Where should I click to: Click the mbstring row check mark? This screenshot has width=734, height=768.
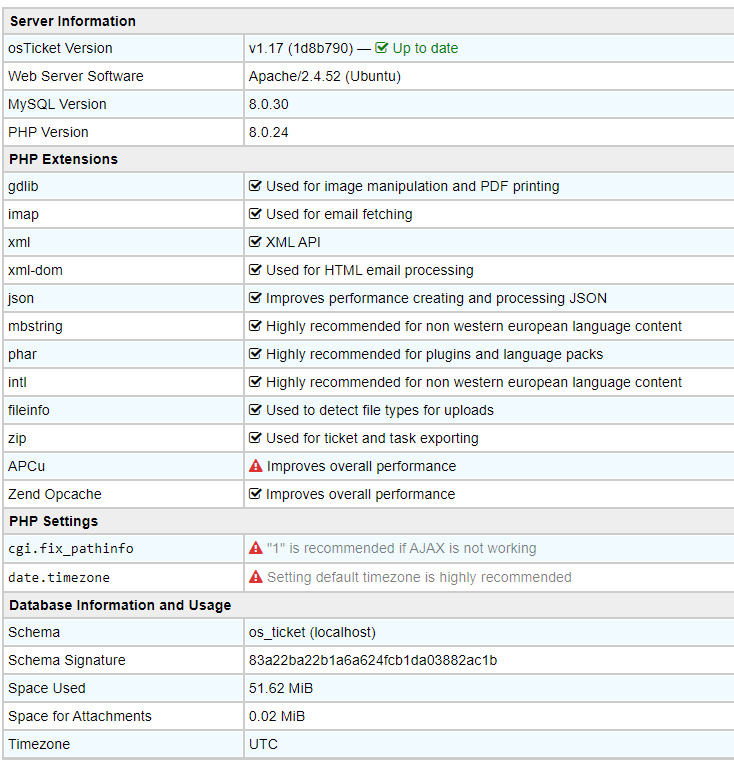pos(255,326)
